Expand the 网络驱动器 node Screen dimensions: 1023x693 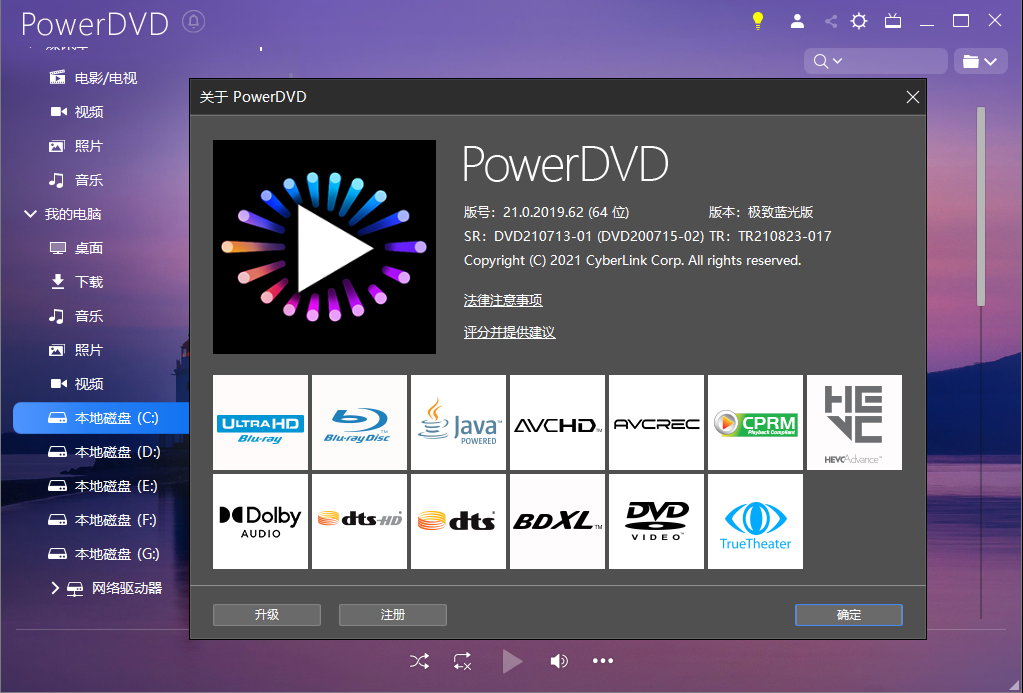pos(55,588)
